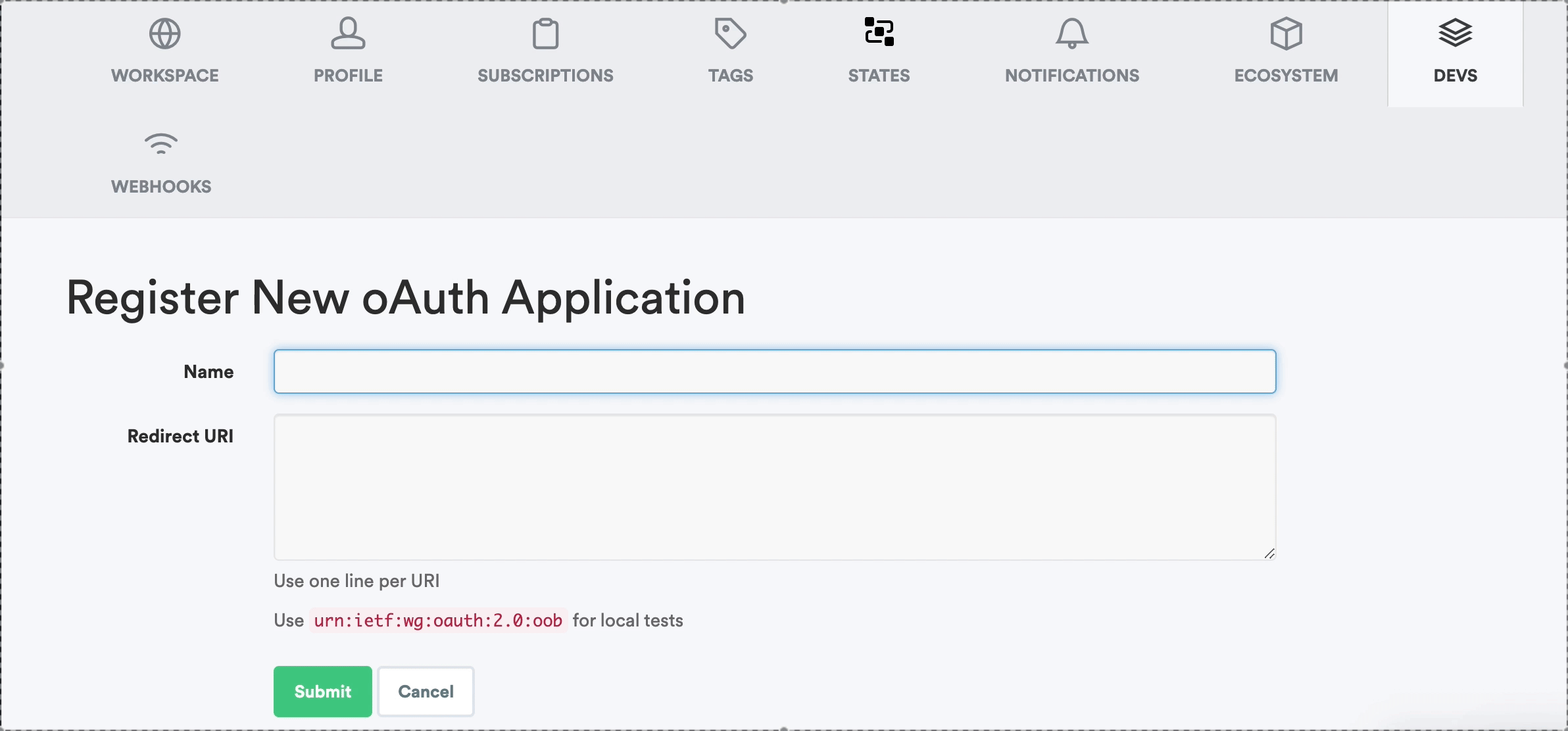Click the Register New oAuth Application heading
The height and width of the screenshot is (731, 1568).
pos(405,298)
